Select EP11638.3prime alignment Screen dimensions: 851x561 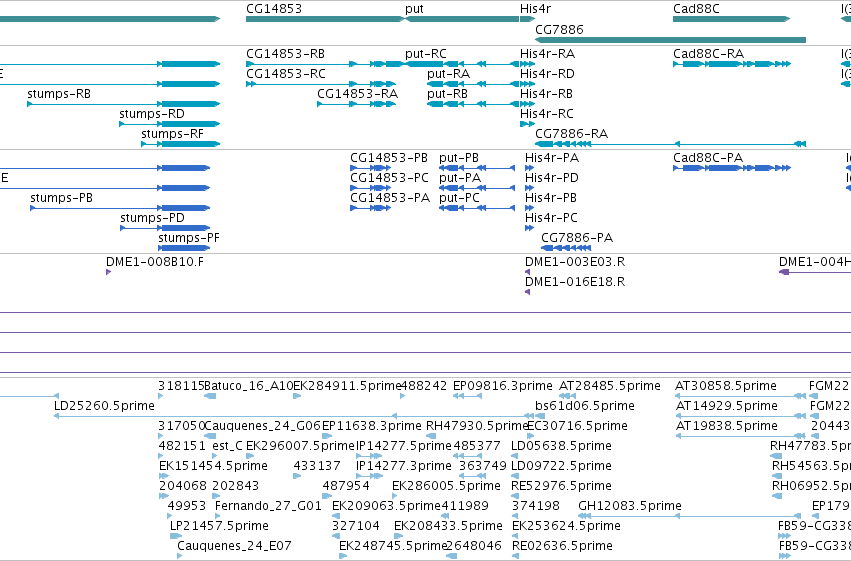pos(327,436)
